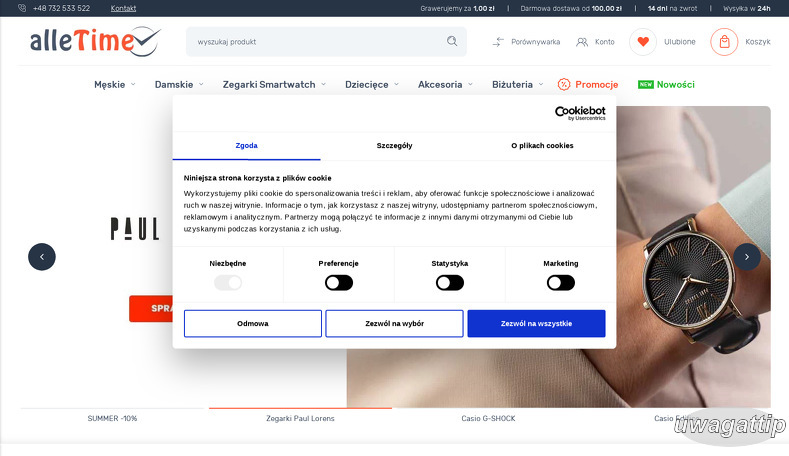Enable the Statystyka cookie toggle

coord(450,283)
